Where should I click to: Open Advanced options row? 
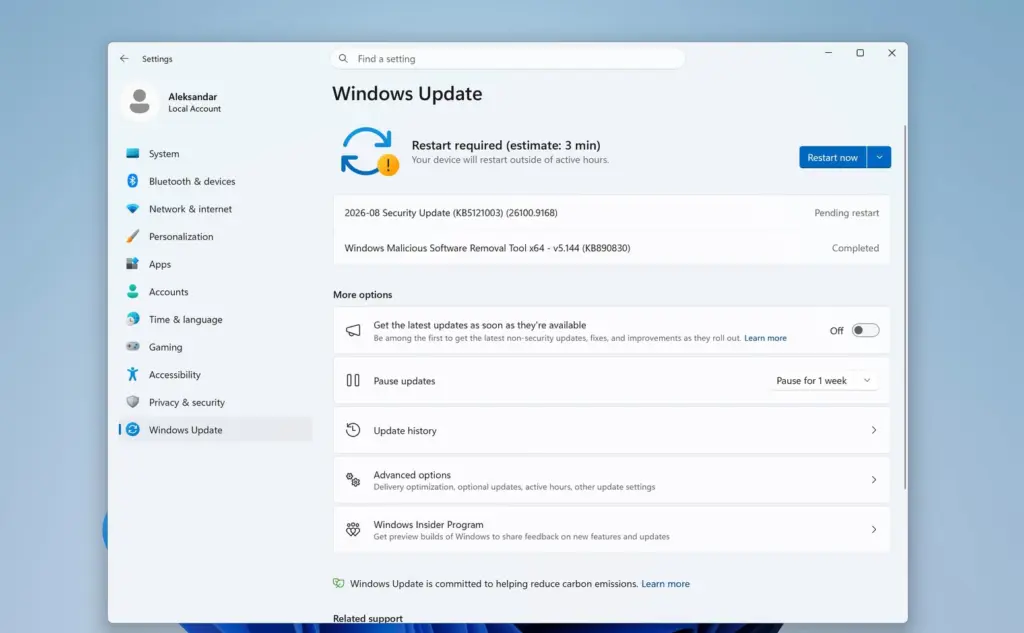pyautogui.click(x=611, y=479)
